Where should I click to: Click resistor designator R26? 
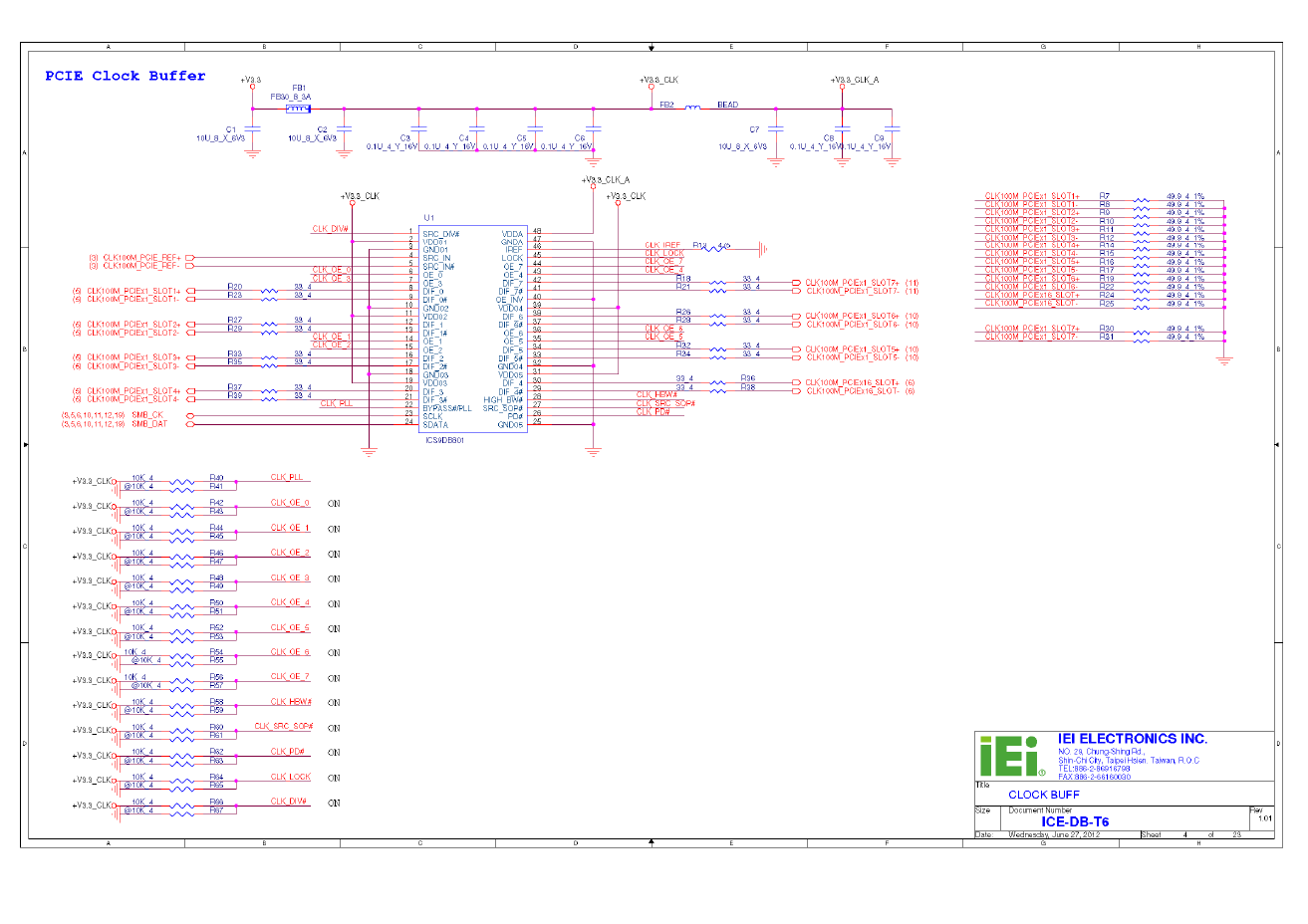pos(683,313)
